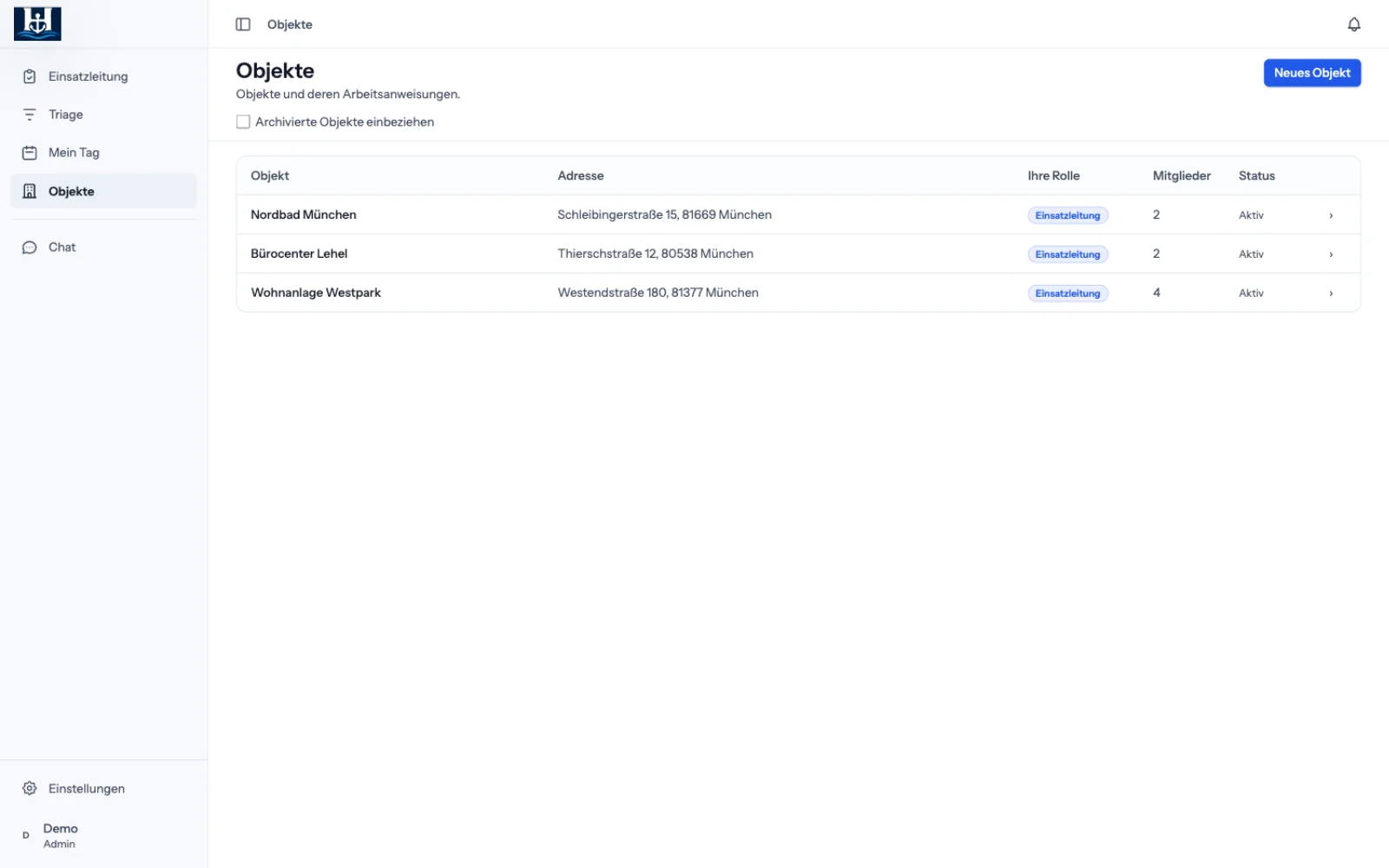Enable Archivierte Objekte einbeziehen checkbox
Screen dimensions: 1389x868
pyautogui.click(x=243, y=122)
